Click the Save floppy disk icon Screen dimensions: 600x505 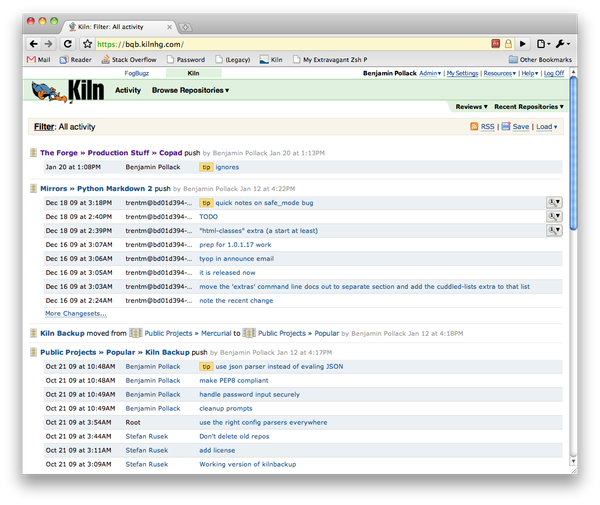[506, 126]
